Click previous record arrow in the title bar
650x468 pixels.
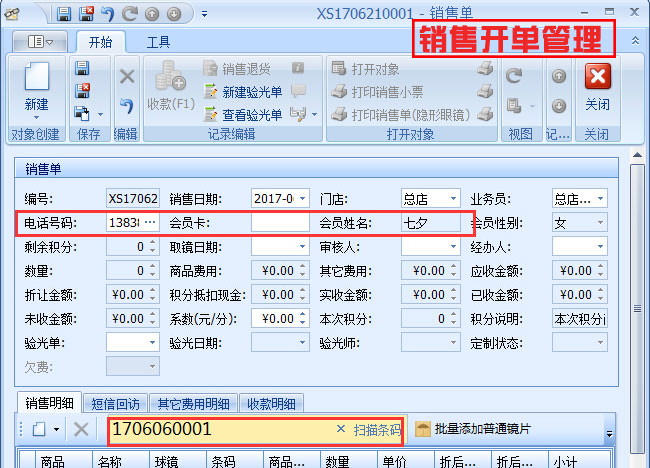152,15
